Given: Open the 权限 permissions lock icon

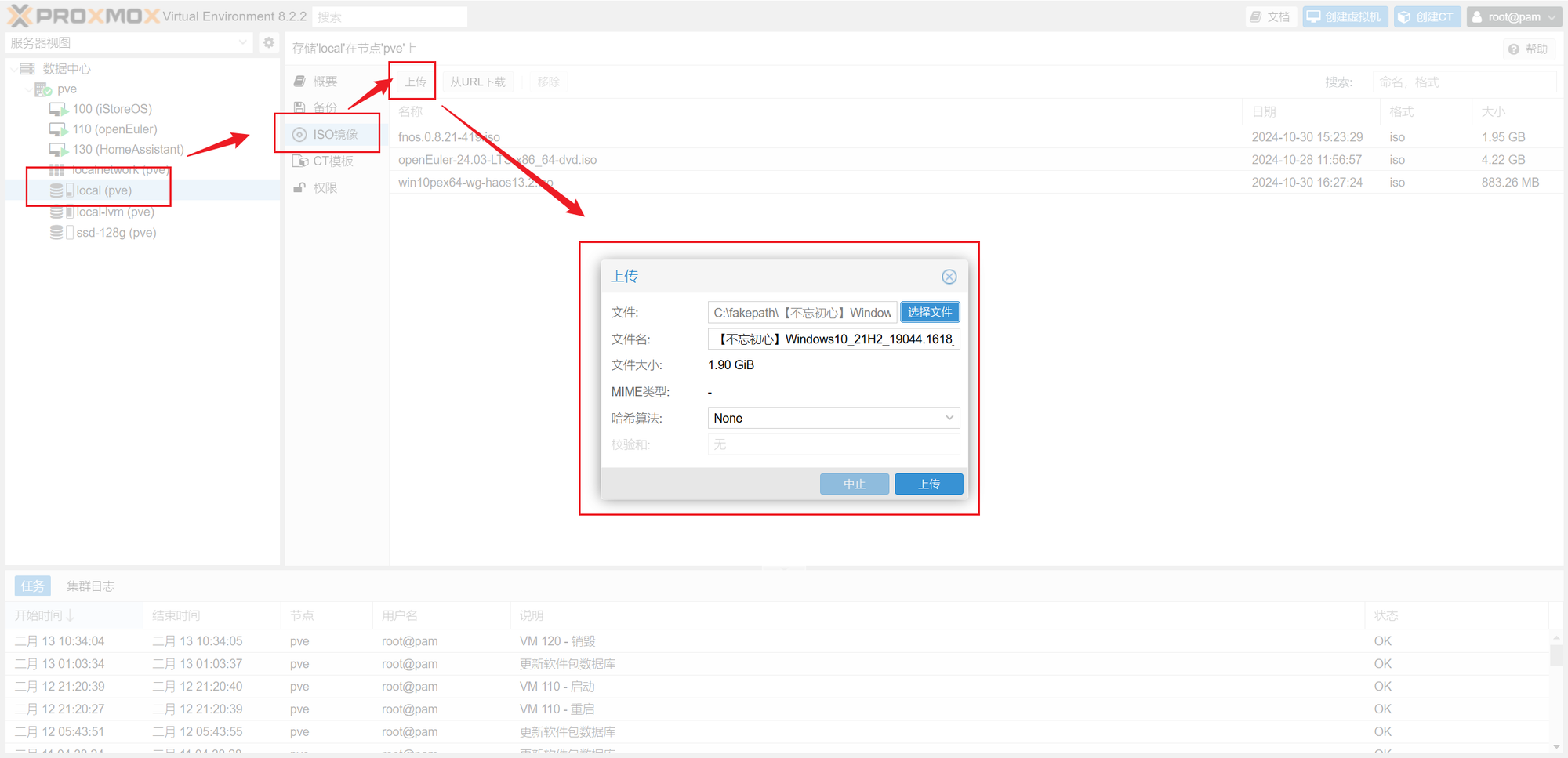Looking at the screenshot, I should coord(299,188).
